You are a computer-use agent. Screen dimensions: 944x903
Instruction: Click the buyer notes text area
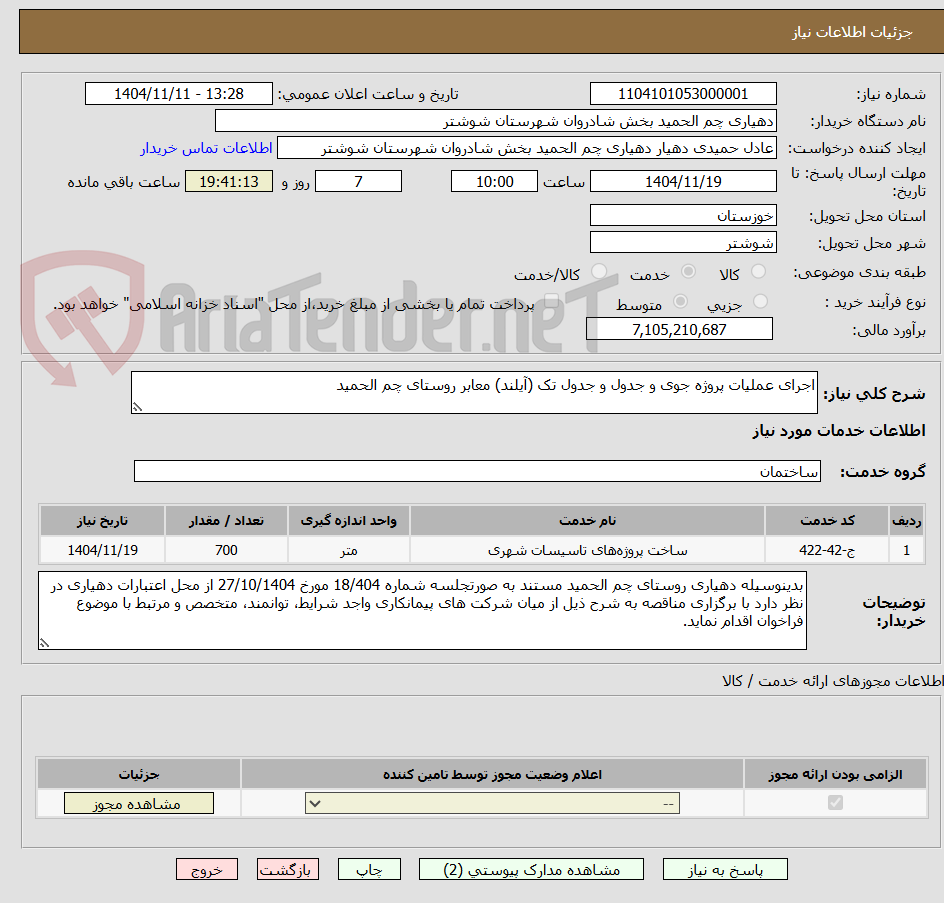(422, 610)
